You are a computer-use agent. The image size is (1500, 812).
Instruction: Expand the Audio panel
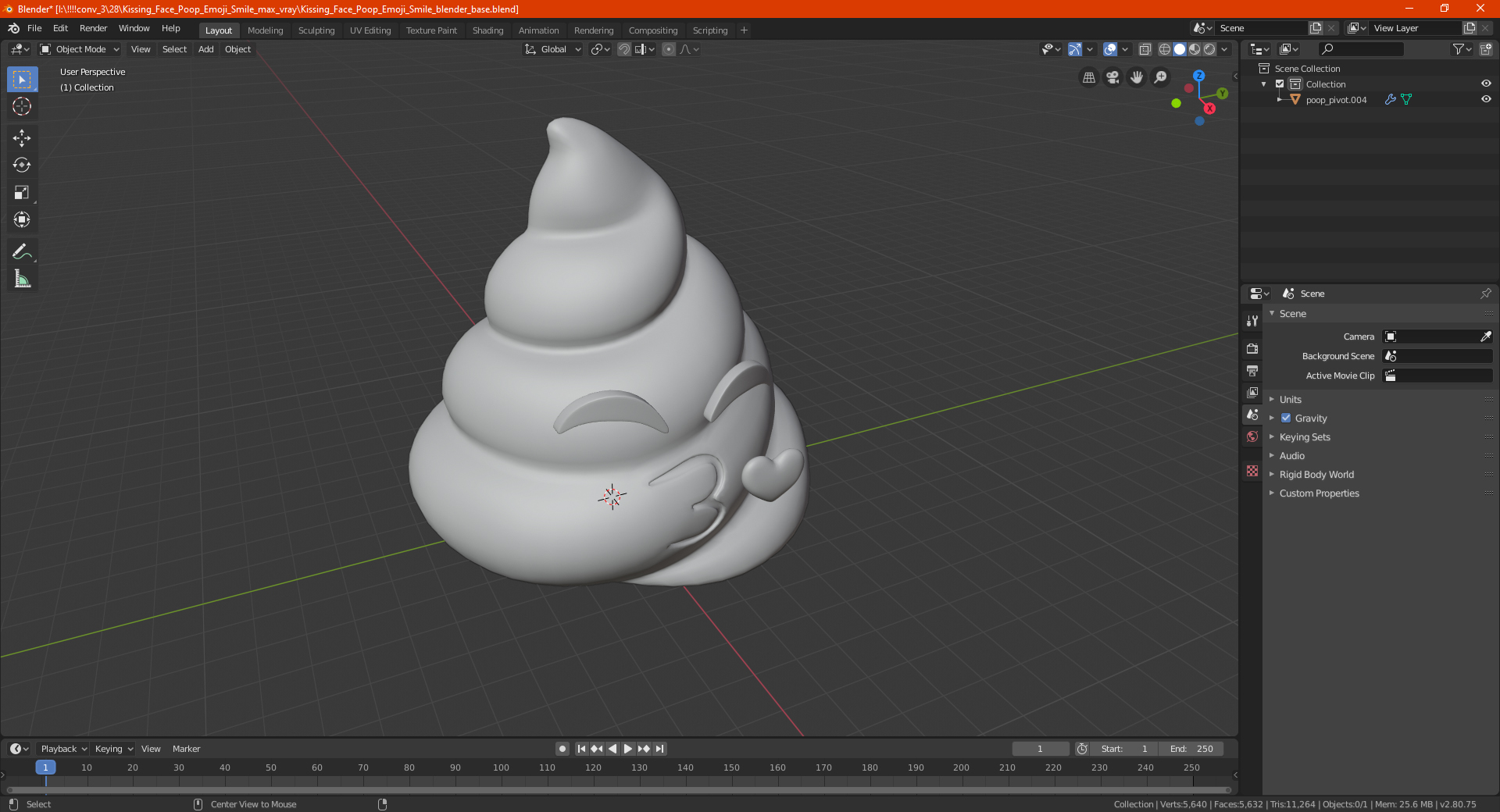click(x=1291, y=456)
